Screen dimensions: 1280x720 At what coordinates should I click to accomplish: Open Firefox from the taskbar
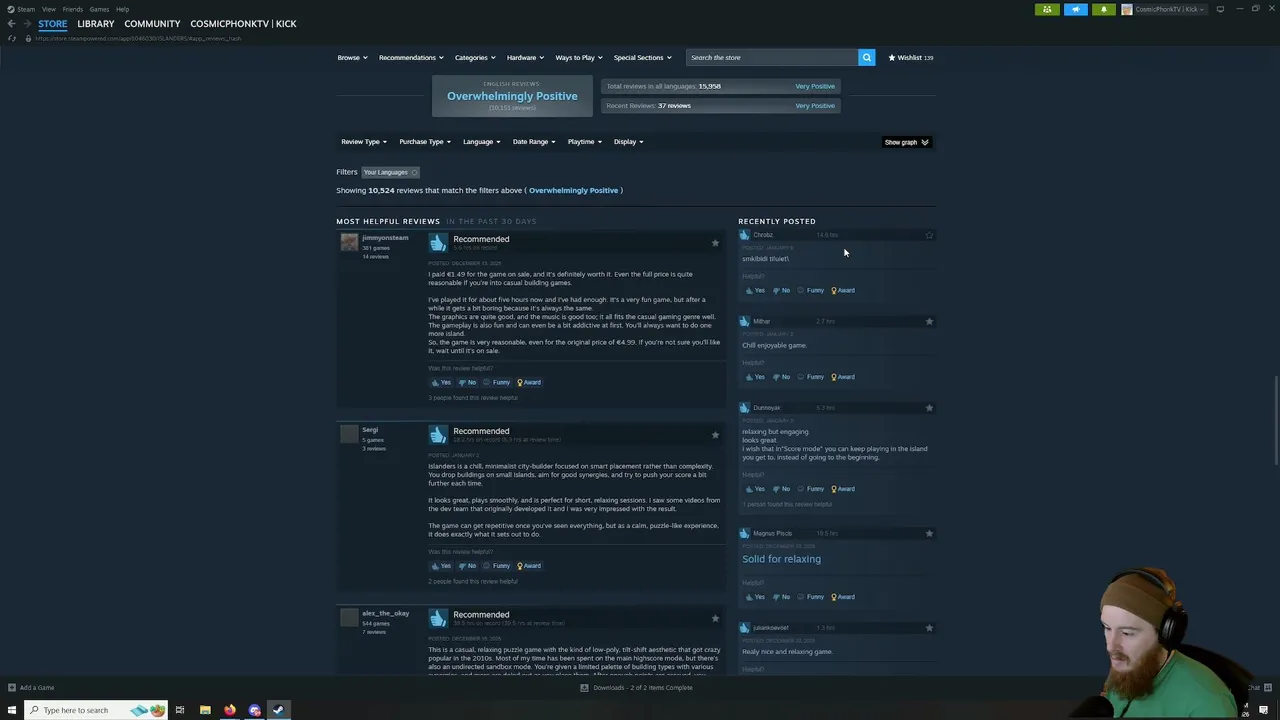coord(230,710)
